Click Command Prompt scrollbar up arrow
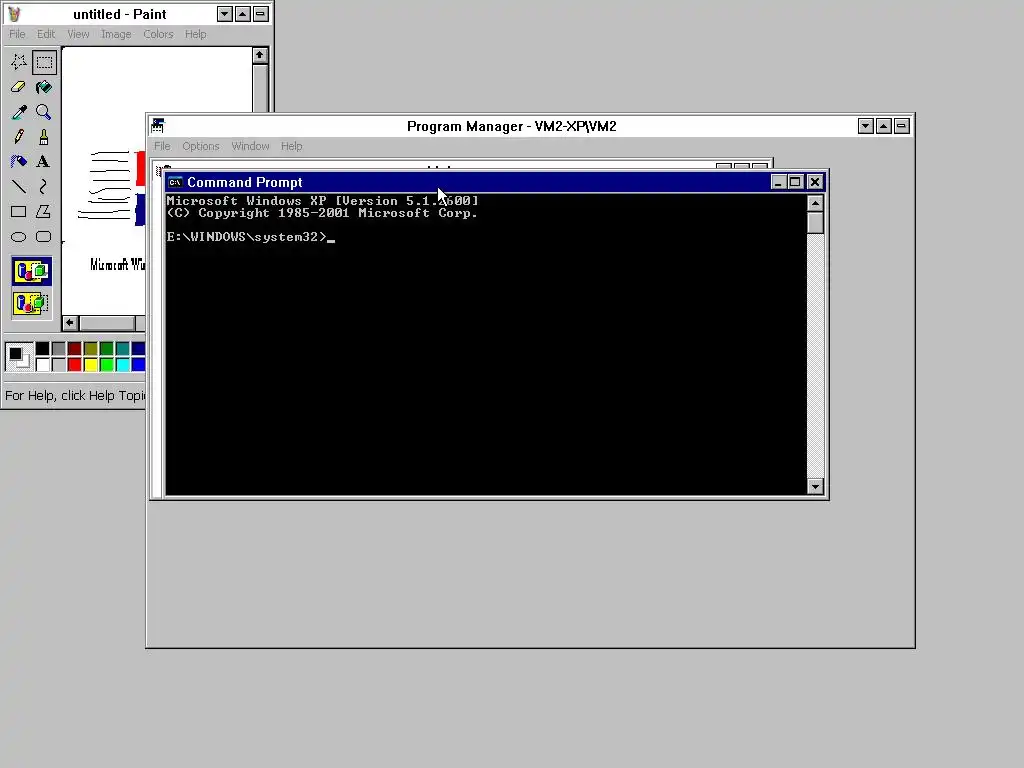This screenshot has height=768, width=1024. (x=815, y=204)
